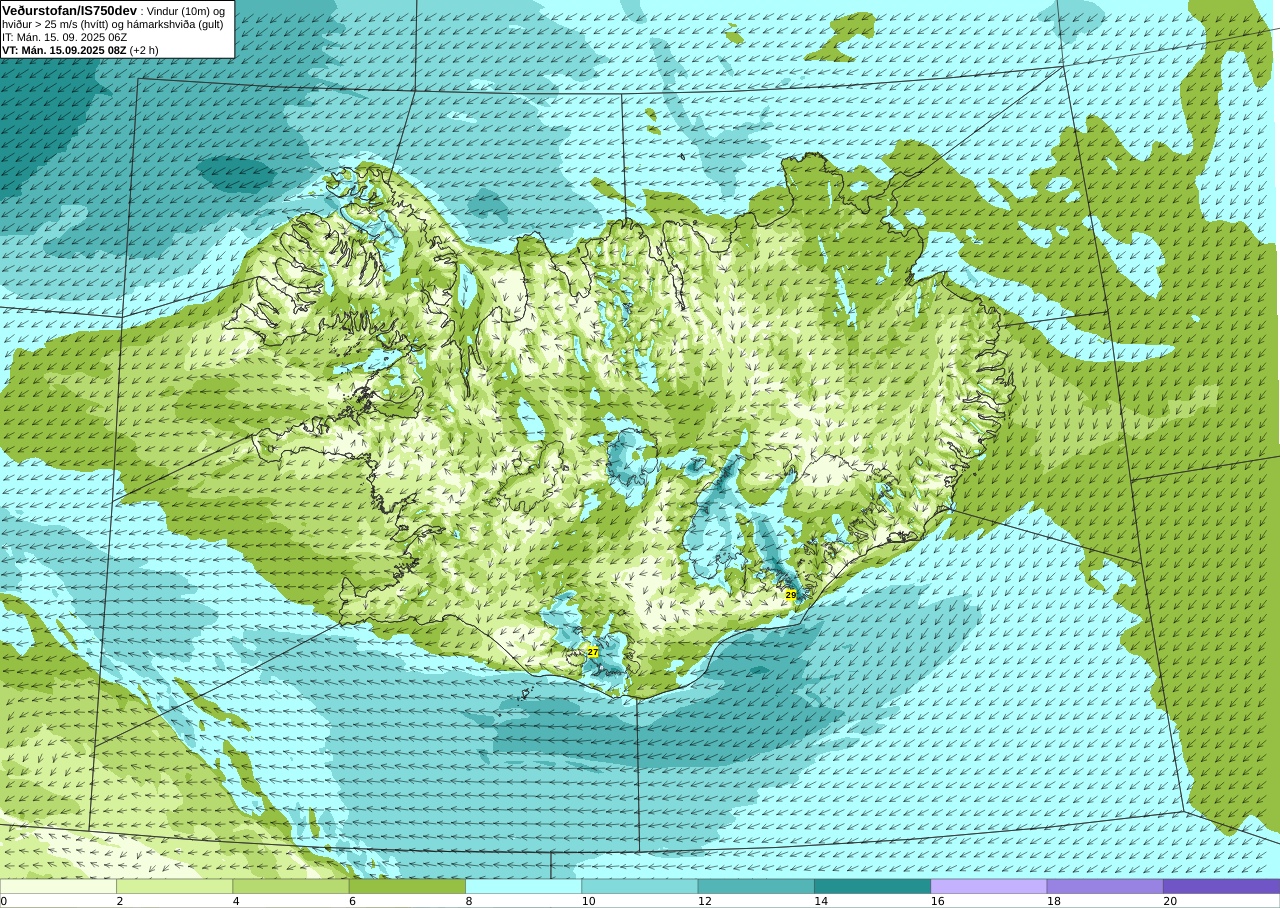Click the Veðurstofan/IS750dev title text
The image size is (1280, 908).
tap(70, 10)
